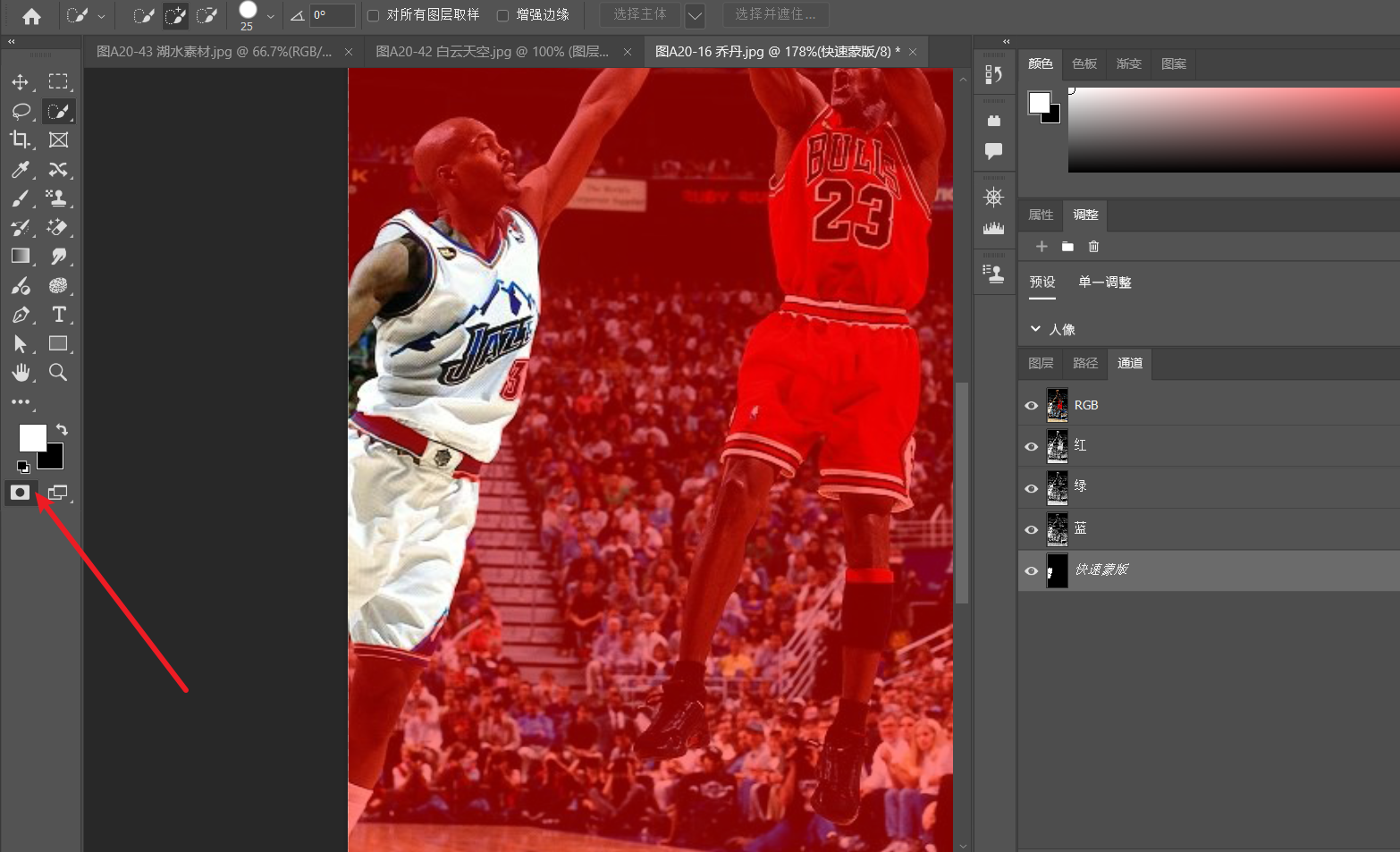The width and height of the screenshot is (1400, 852).
Task: Select the Rectangle shape tool
Action: [x=58, y=343]
